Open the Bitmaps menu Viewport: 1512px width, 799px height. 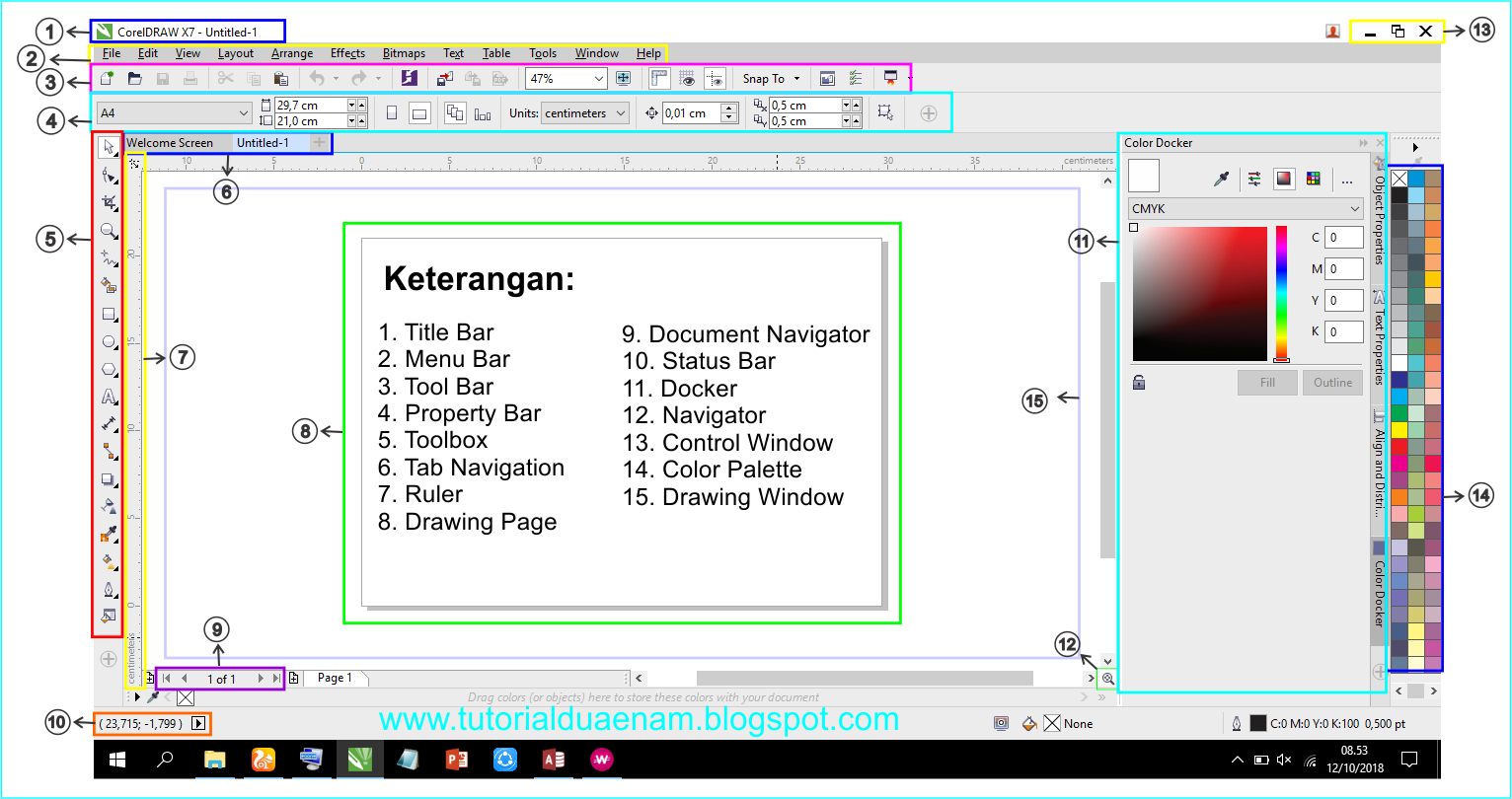(x=404, y=53)
